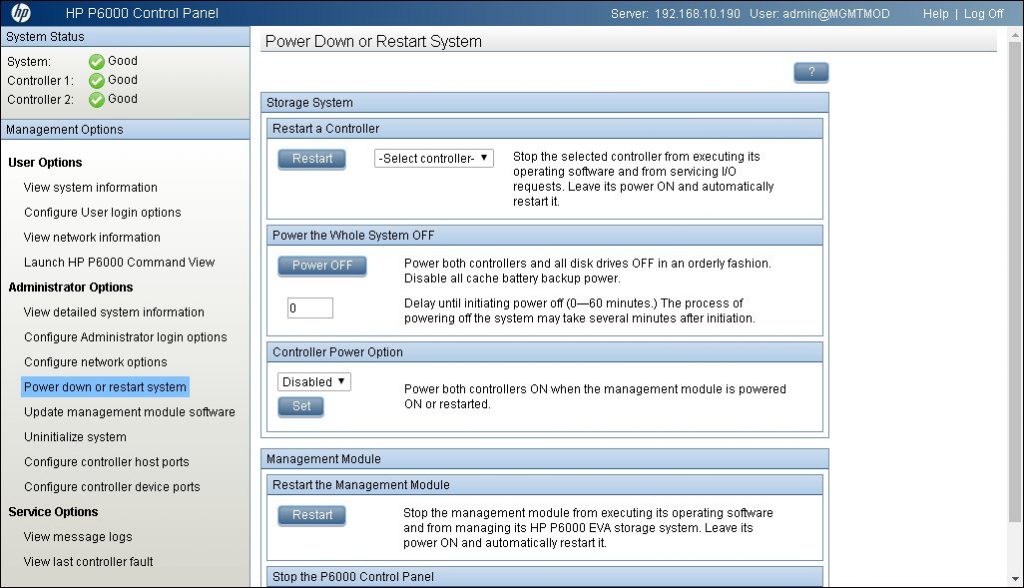Click the Power OFF button

[x=322, y=265]
